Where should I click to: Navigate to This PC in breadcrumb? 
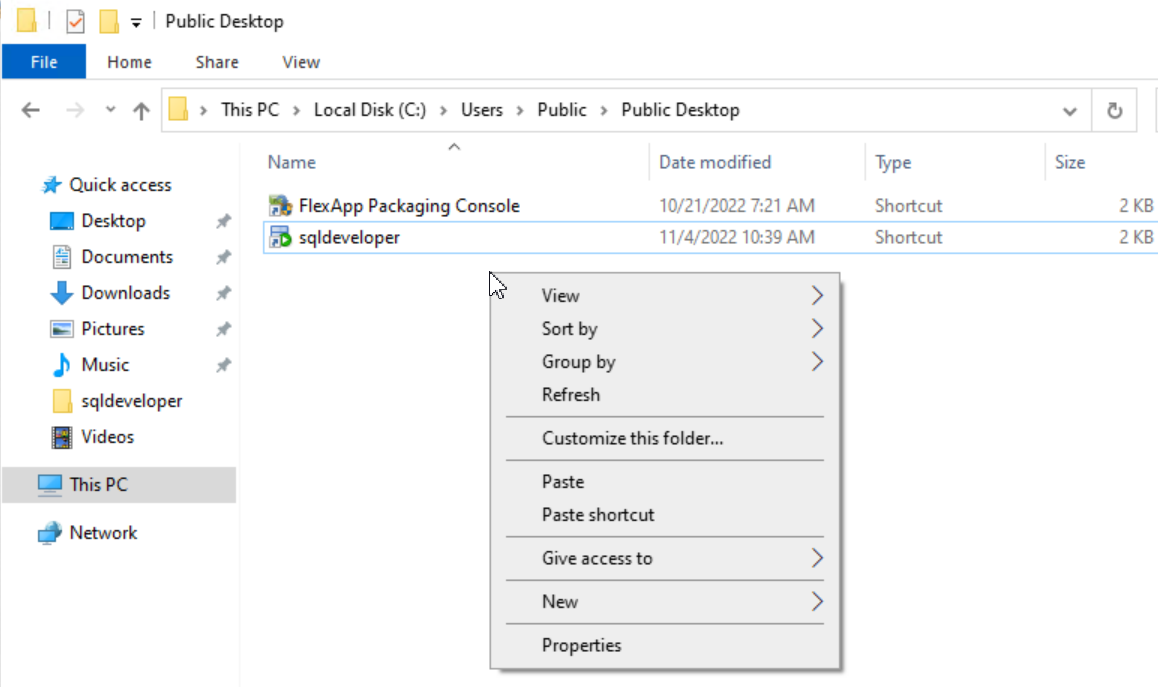point(250,109)
